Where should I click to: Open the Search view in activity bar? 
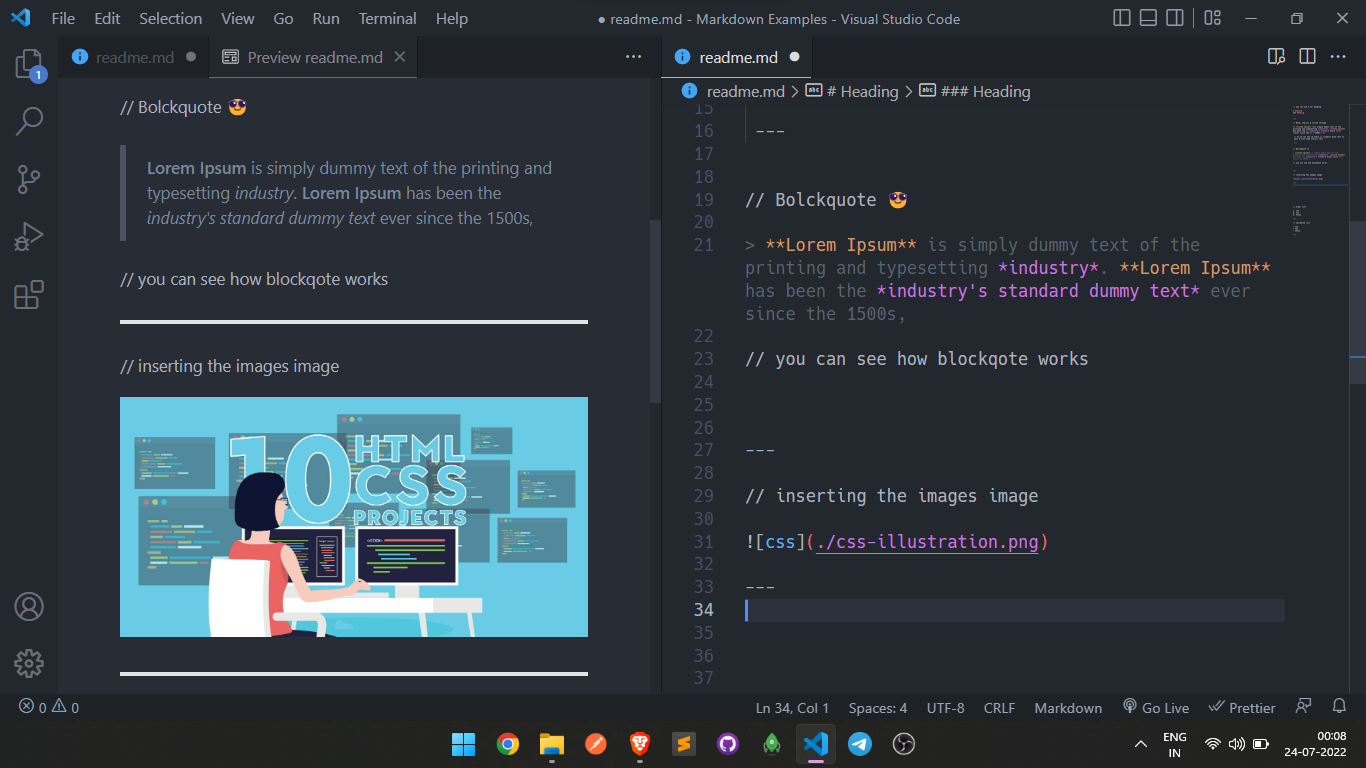(29, 122)
